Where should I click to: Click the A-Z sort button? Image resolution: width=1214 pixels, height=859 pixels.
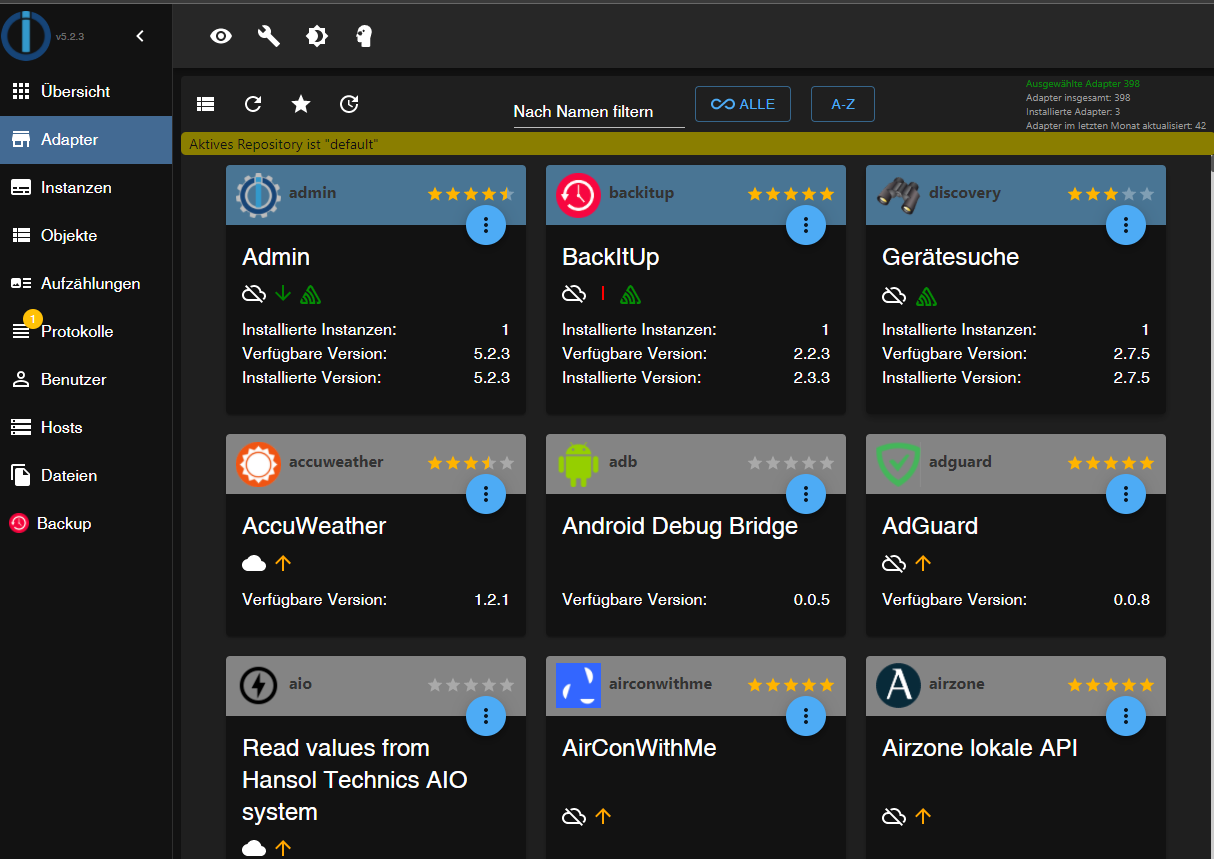point(843,104)
